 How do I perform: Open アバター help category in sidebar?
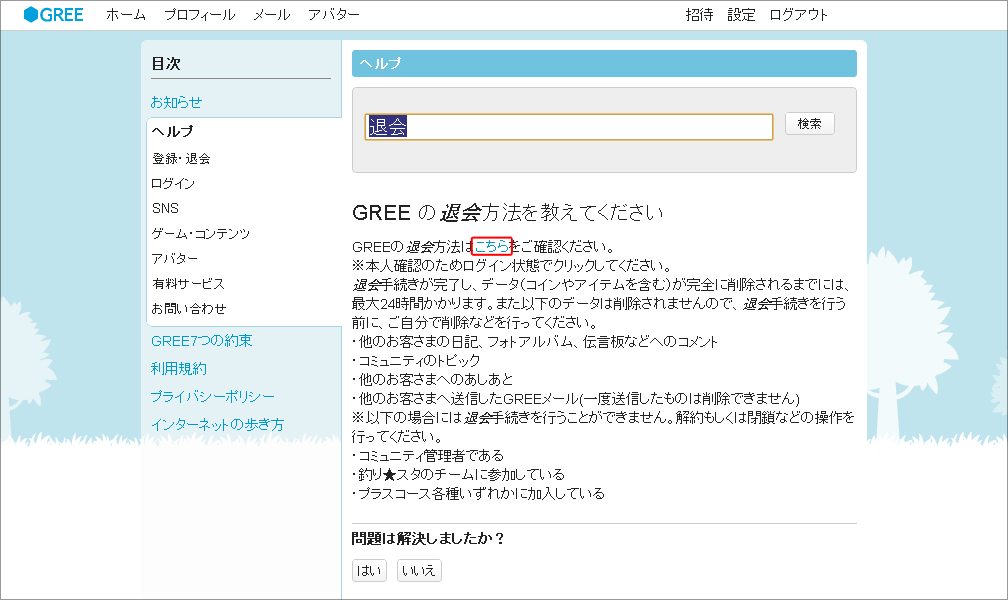175,259
